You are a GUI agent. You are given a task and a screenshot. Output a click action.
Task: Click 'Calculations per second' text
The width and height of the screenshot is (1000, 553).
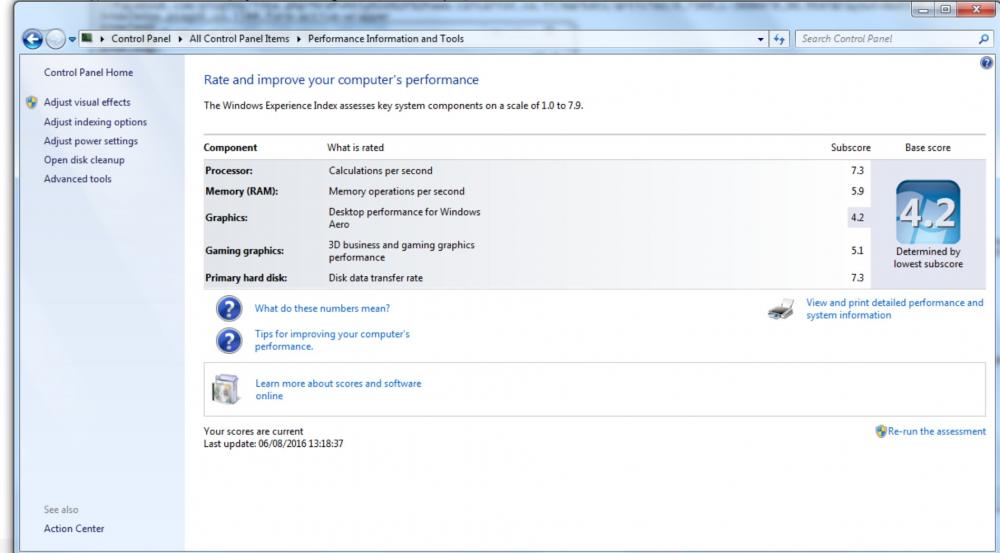380,171
